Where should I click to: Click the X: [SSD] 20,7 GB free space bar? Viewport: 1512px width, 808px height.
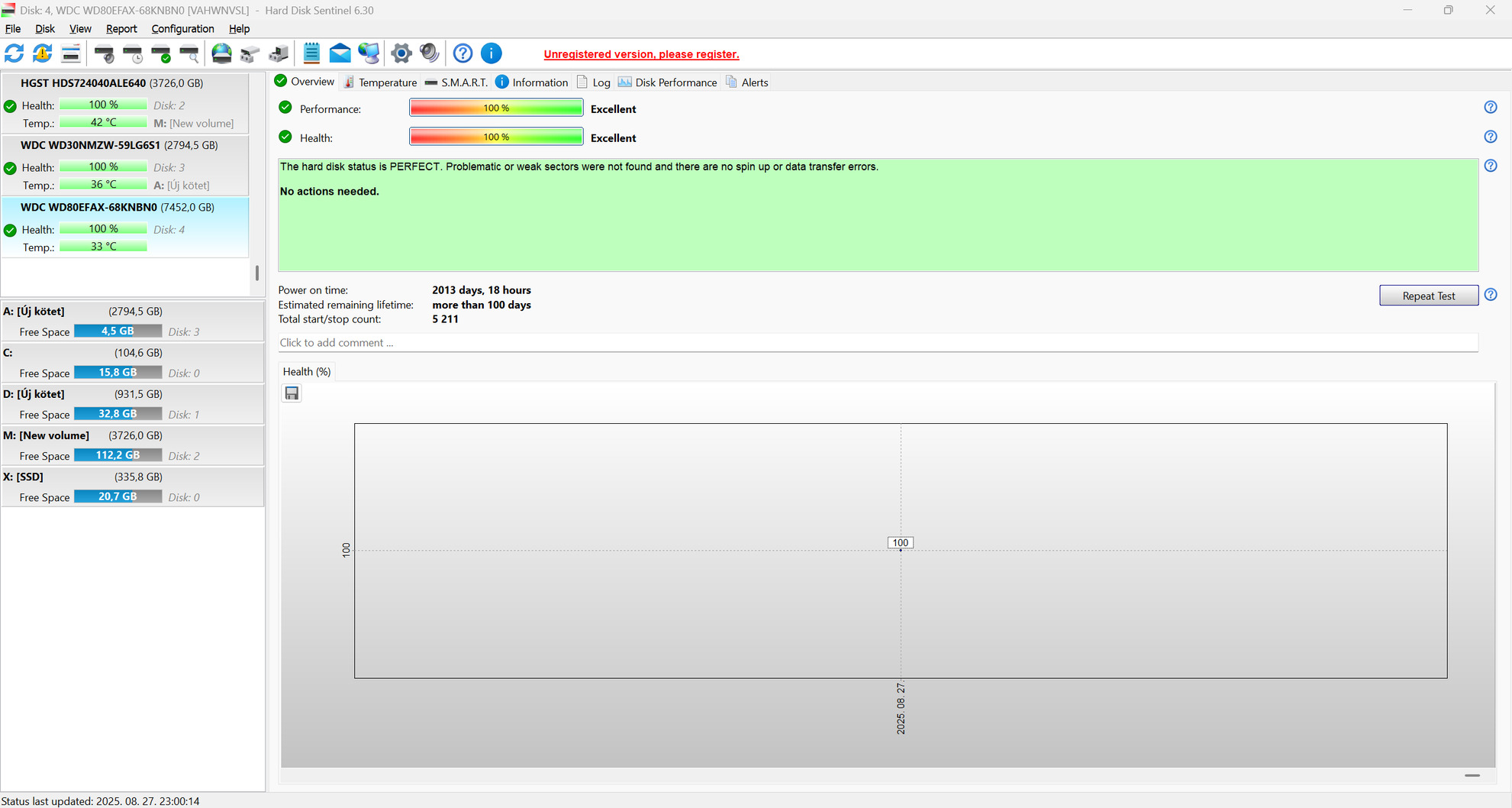118,496
